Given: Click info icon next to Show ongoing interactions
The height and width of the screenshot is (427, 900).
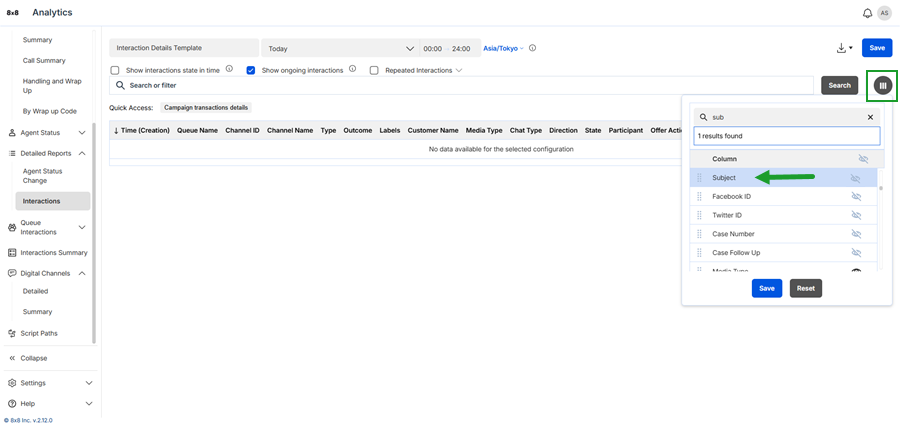Looking at the screenshot, I should pos(353,70).
